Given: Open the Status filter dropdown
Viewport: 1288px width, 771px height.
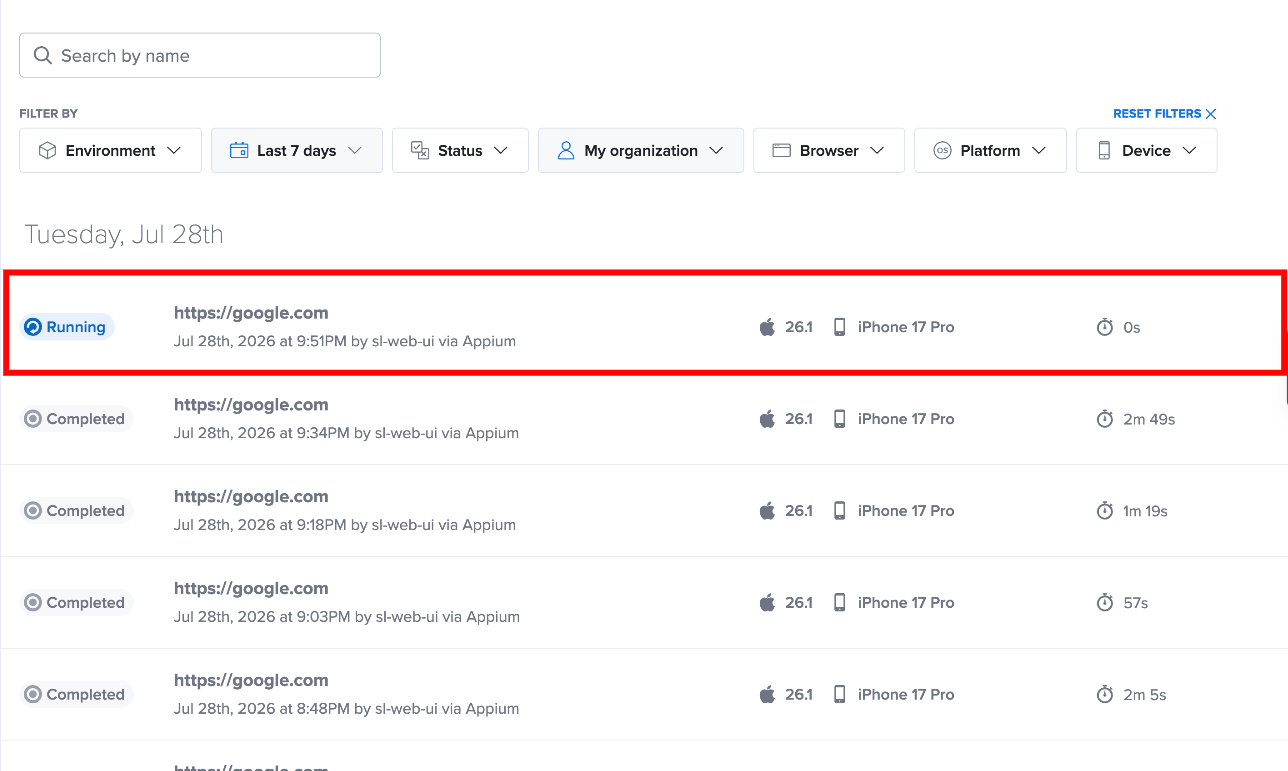Looking at the screenshot, I should (x=460, y=150).
